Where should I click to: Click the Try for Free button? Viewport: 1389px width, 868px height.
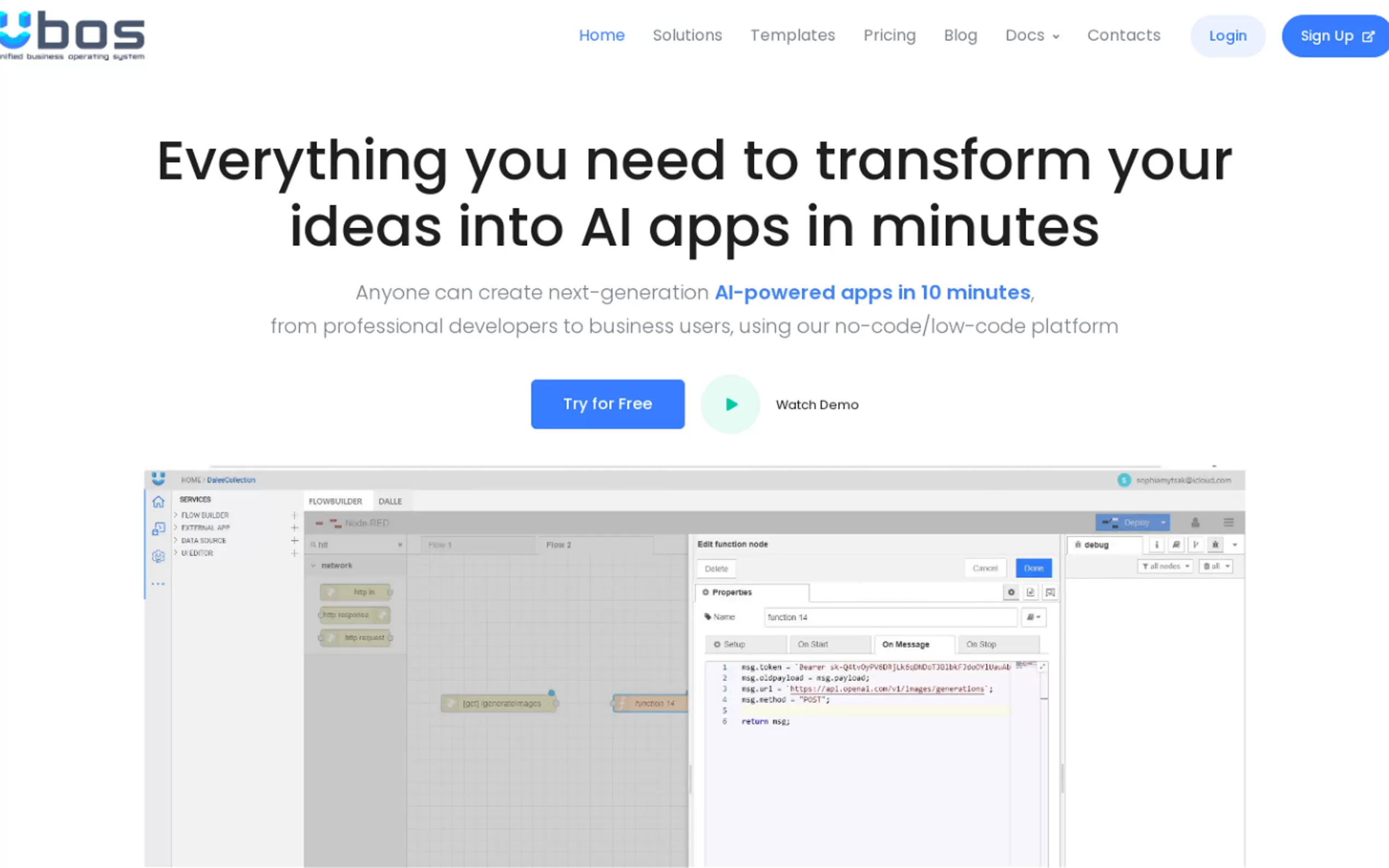(x=608, y=404)
